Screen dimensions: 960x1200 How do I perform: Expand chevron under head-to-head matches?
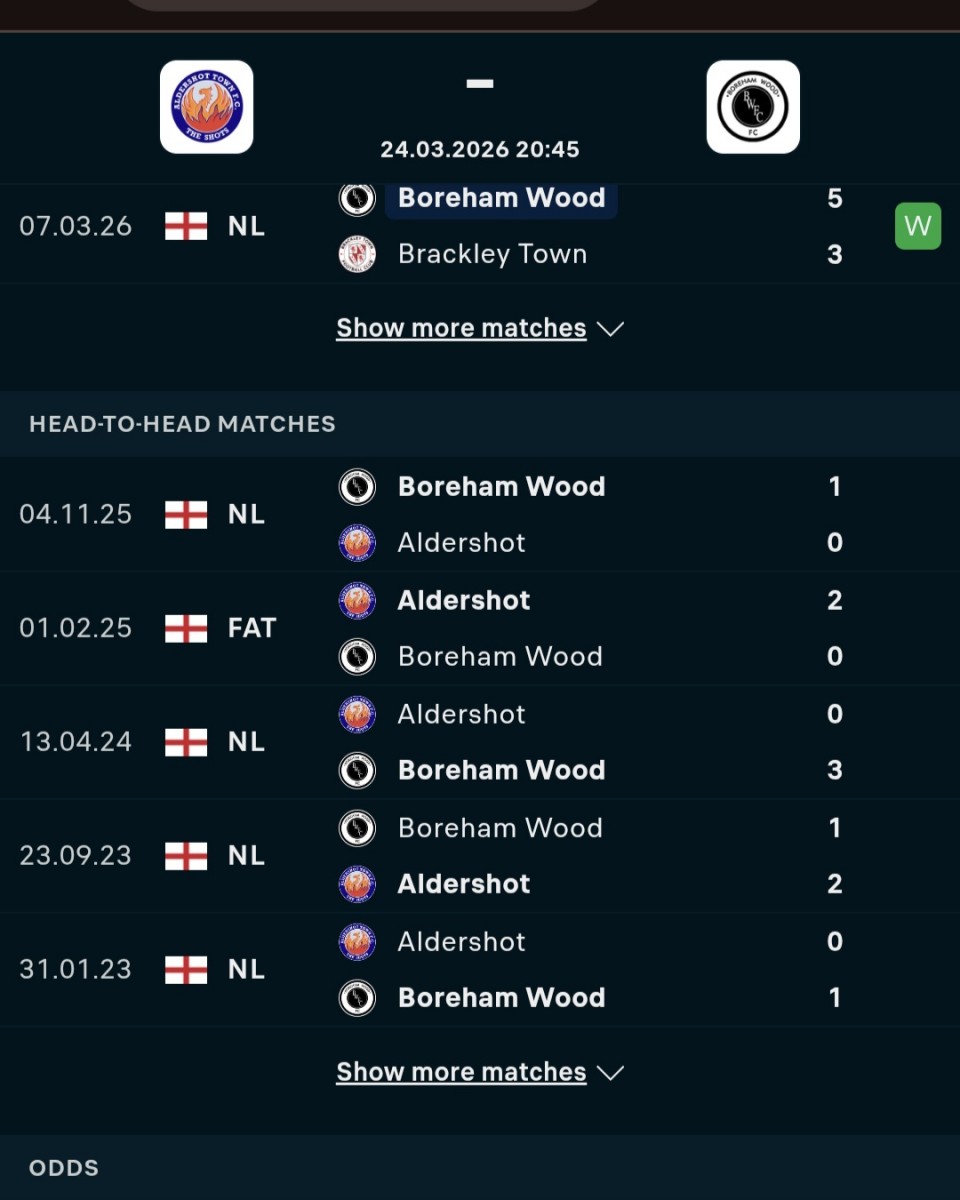click(610, 1073)
